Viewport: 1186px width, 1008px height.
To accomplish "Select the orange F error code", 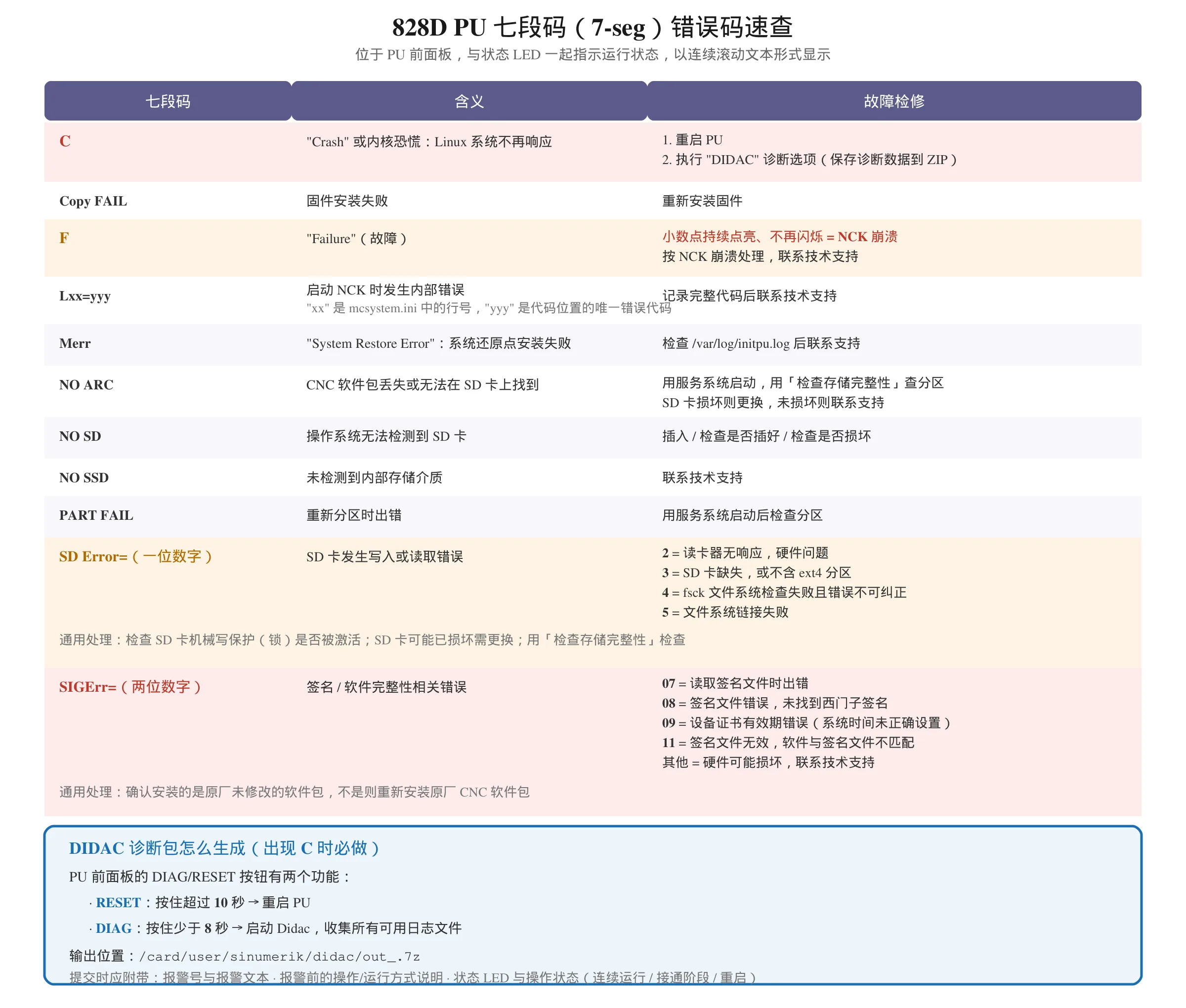I will (x=64, y=238).
